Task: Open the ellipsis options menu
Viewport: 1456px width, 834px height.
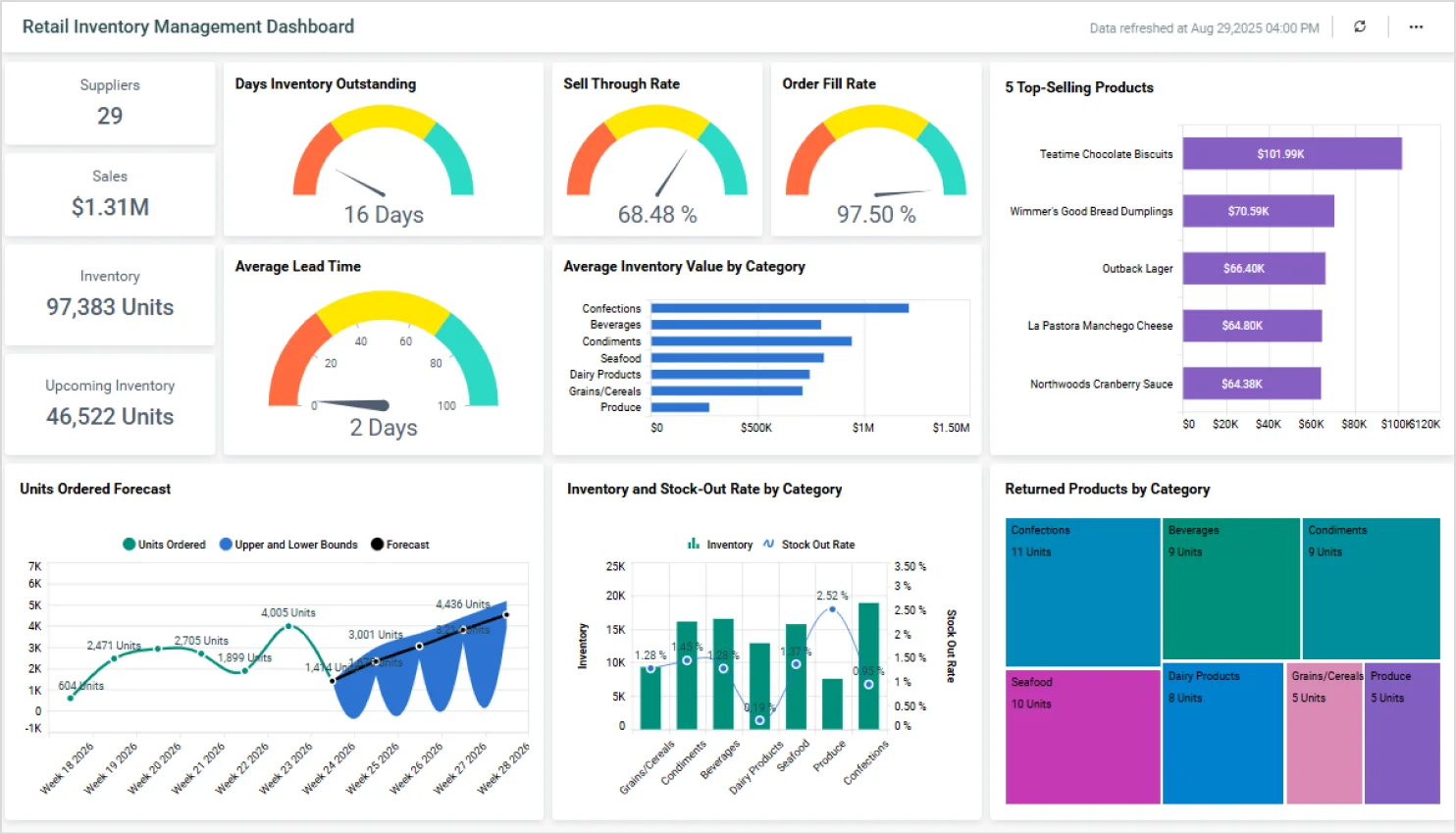Action: click(1416, 26)
